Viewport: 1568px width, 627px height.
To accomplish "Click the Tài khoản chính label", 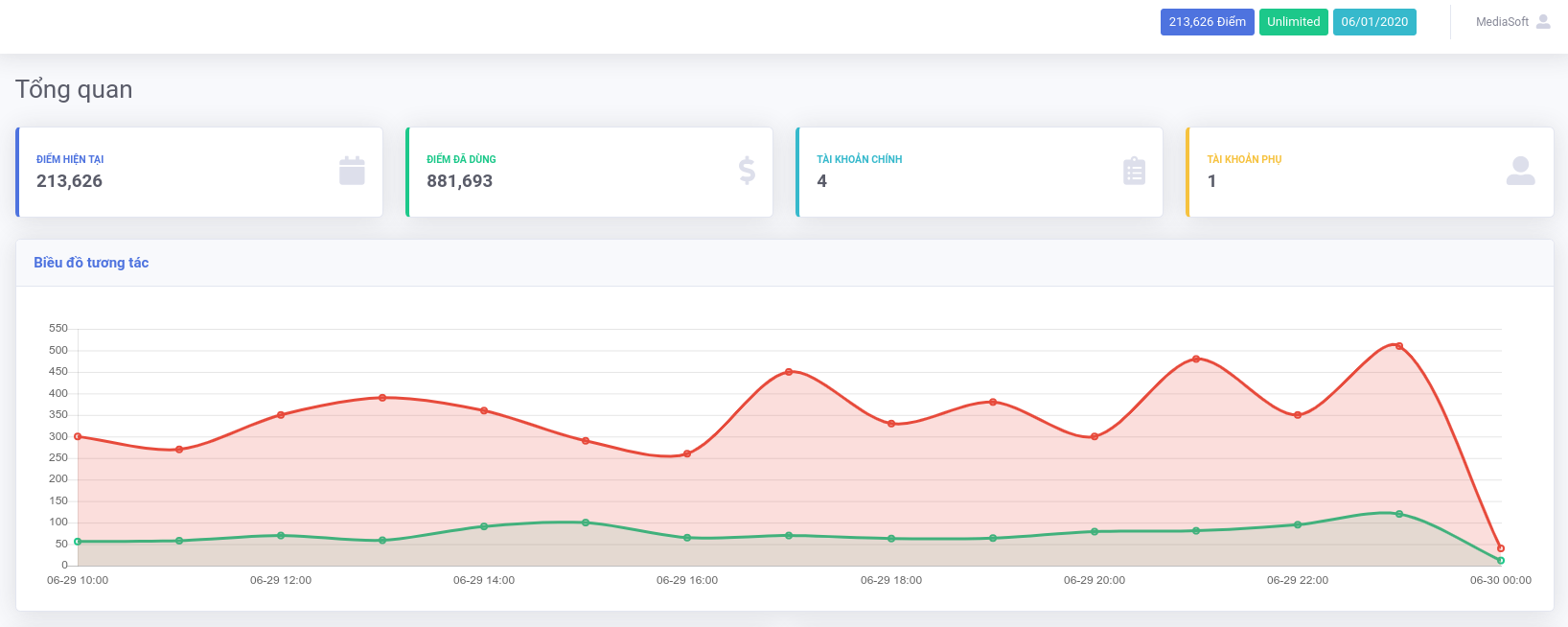I will point(859,159).
